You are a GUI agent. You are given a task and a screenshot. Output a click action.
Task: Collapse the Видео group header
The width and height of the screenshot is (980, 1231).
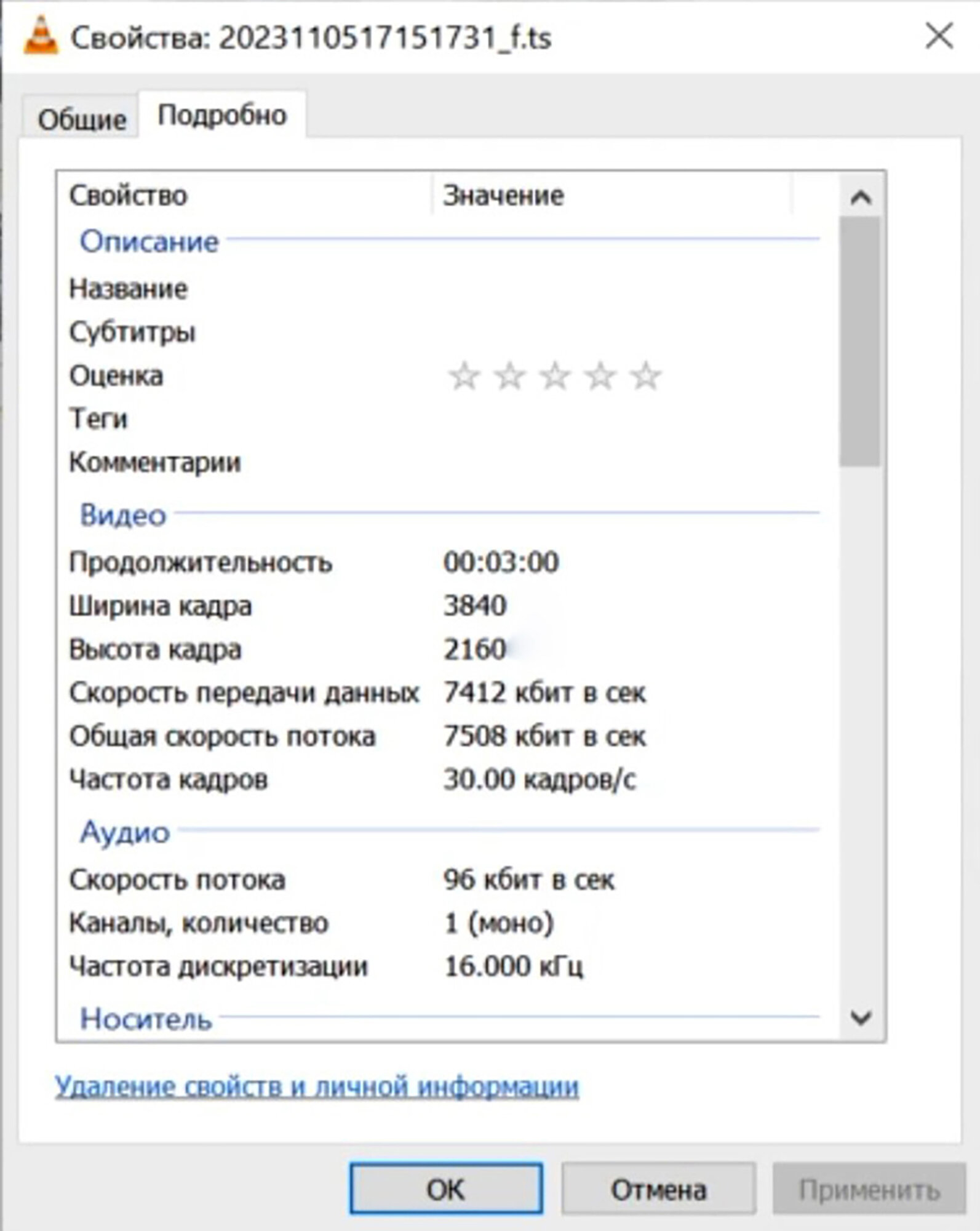point(123,515)
